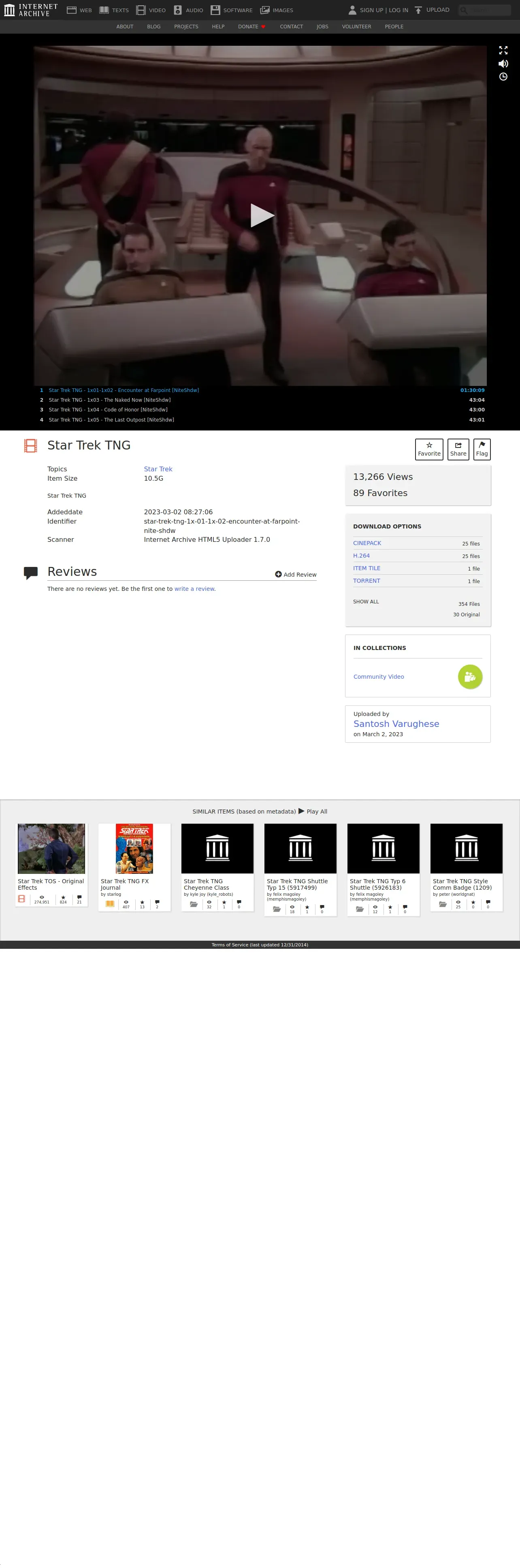Open the Community Video collection link

tap(379, 676)
